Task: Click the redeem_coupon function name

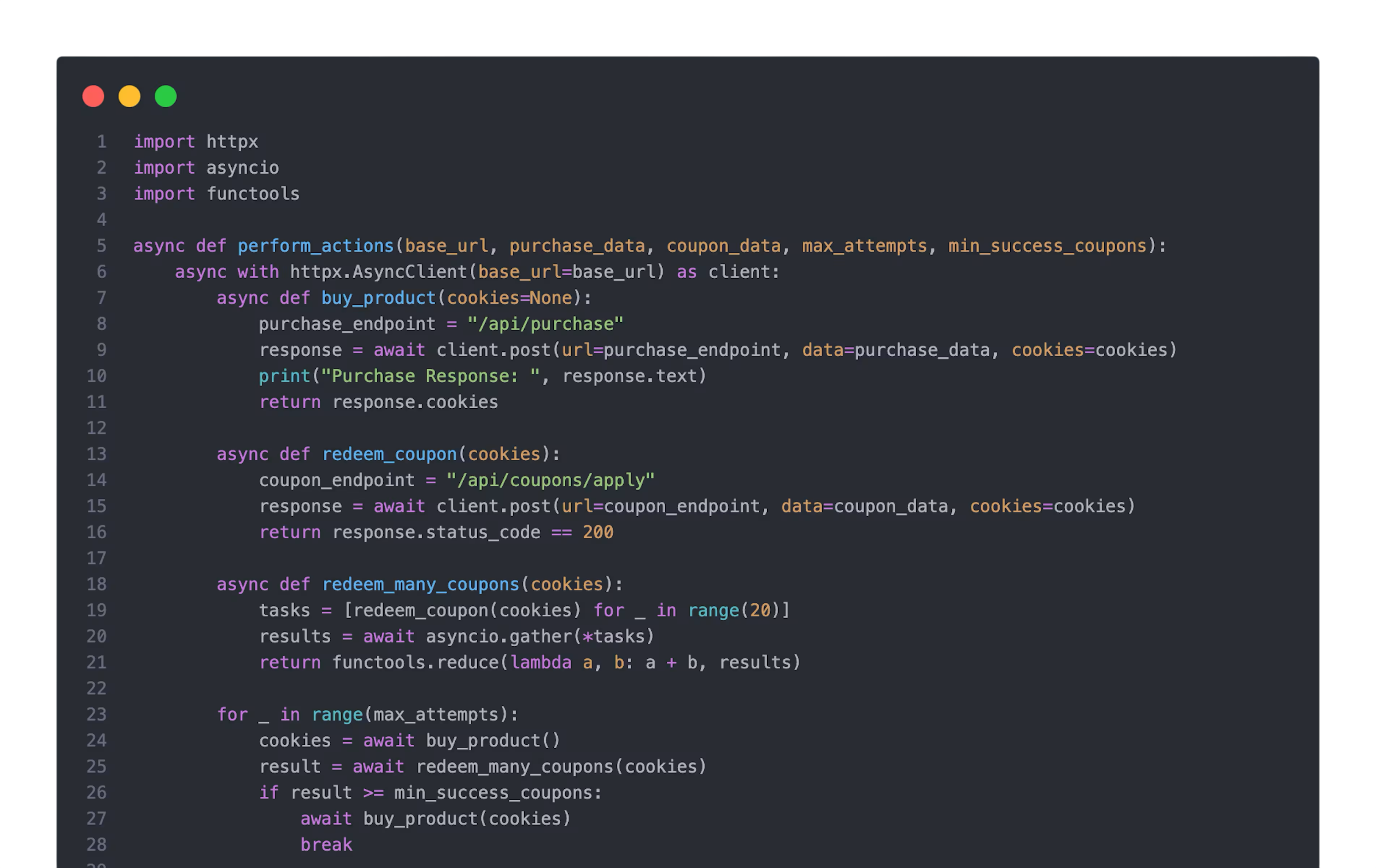Action: point(389,454)
